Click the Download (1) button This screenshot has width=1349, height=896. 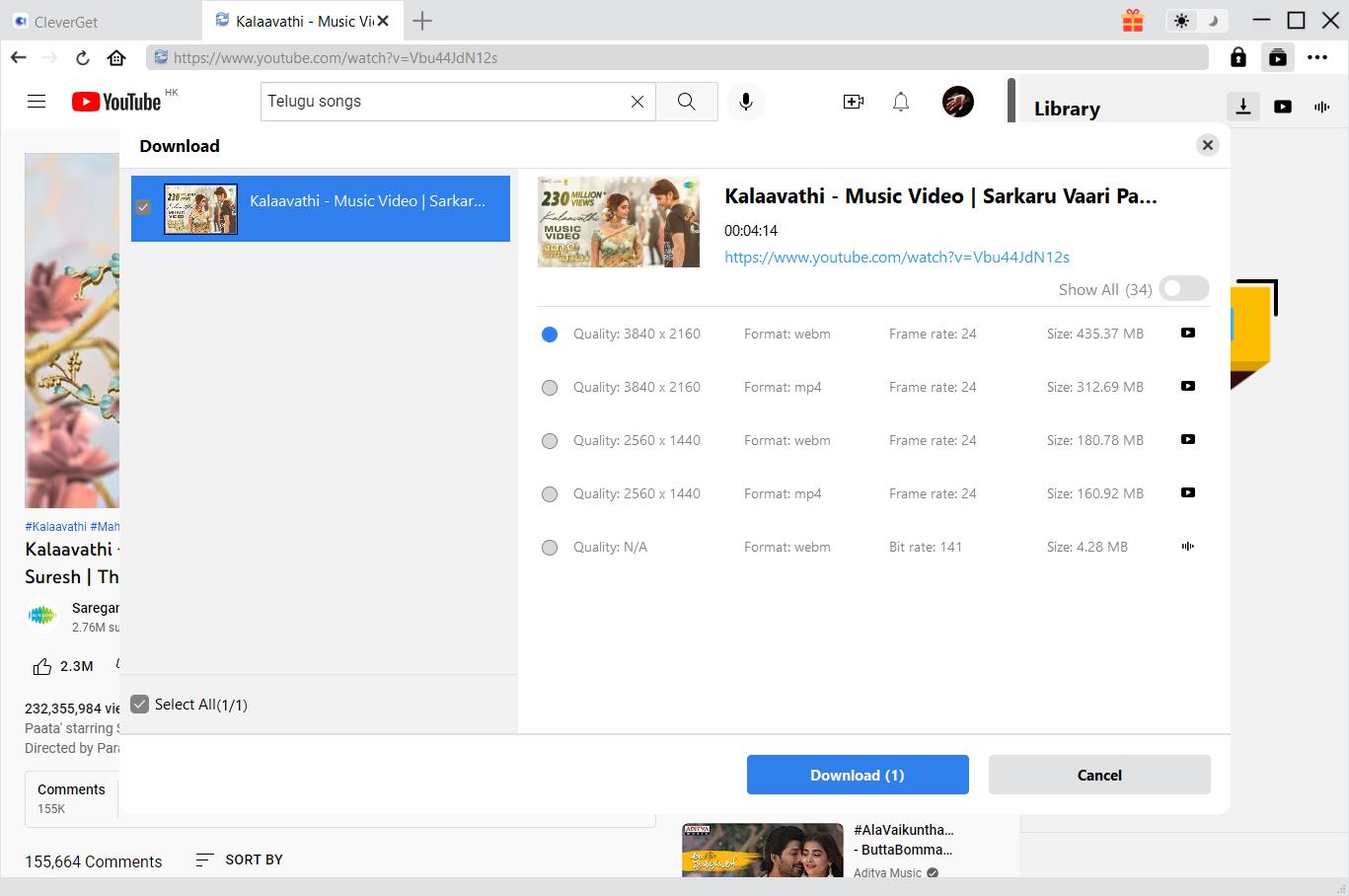click(x=857, y=775)
